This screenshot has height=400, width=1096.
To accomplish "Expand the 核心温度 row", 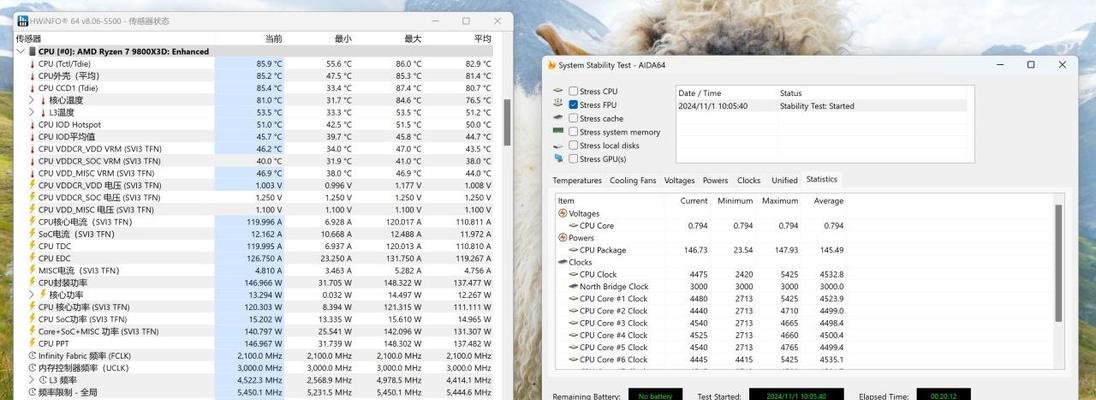I will point(31,100).
